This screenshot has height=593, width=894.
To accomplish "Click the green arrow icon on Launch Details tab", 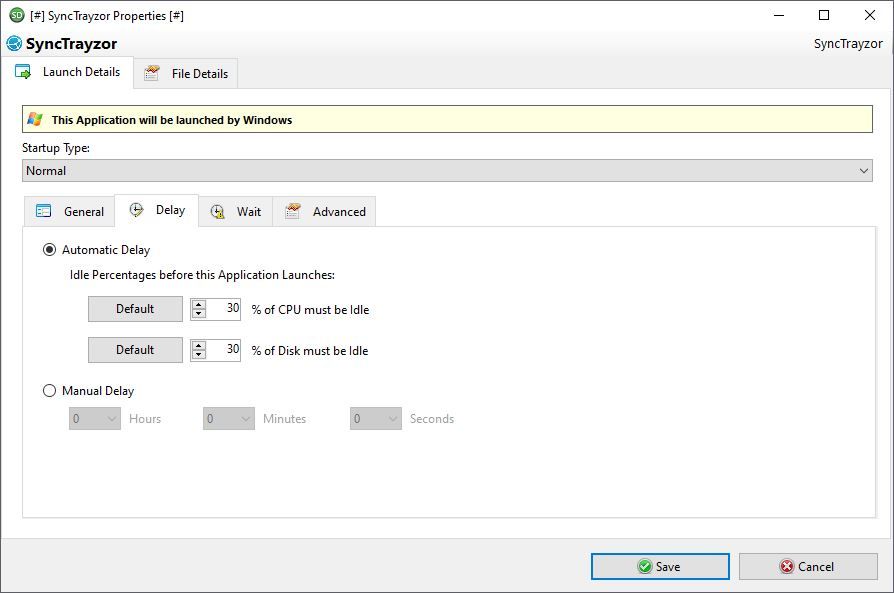I will click(x=25, y=71).
